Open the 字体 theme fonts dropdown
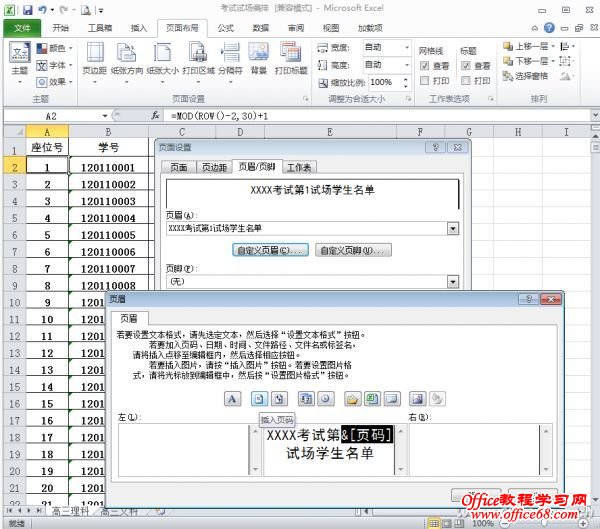This screenshot has width=600, height=529. [54, 65]
